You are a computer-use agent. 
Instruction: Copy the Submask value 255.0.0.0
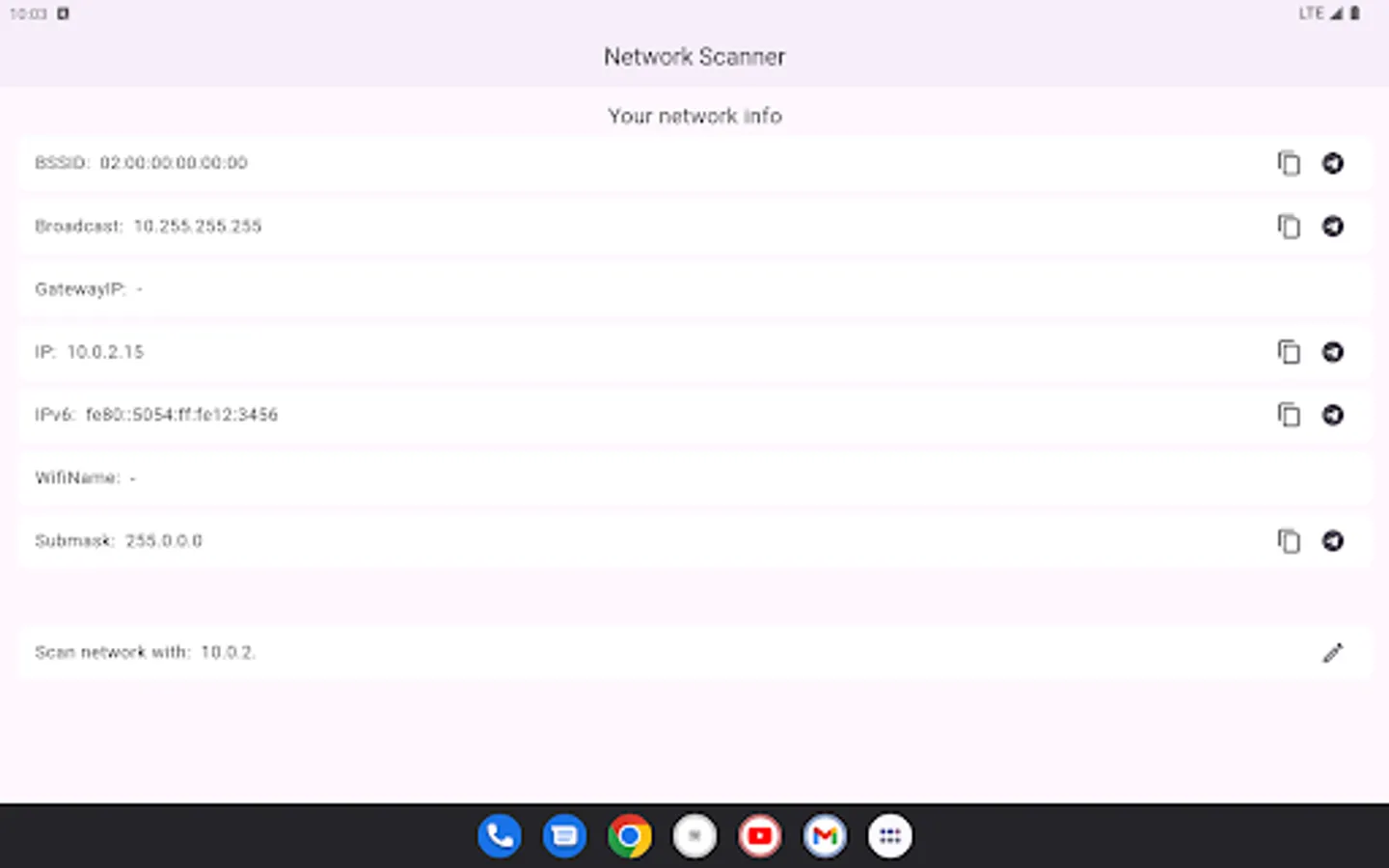click(x=1289, y=541)
